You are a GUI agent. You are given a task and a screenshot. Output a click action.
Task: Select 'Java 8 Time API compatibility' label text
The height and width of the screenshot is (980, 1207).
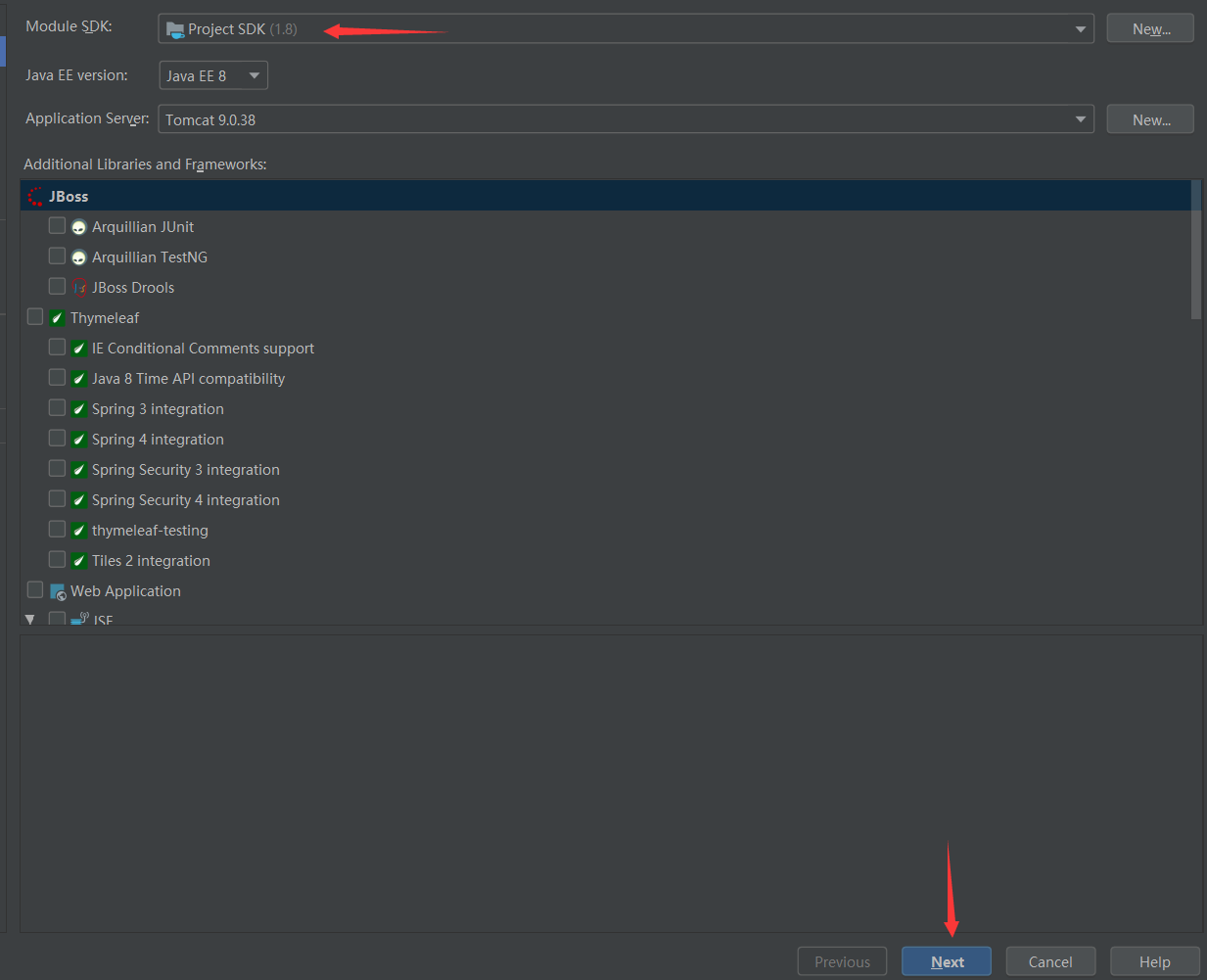point(188,379)
